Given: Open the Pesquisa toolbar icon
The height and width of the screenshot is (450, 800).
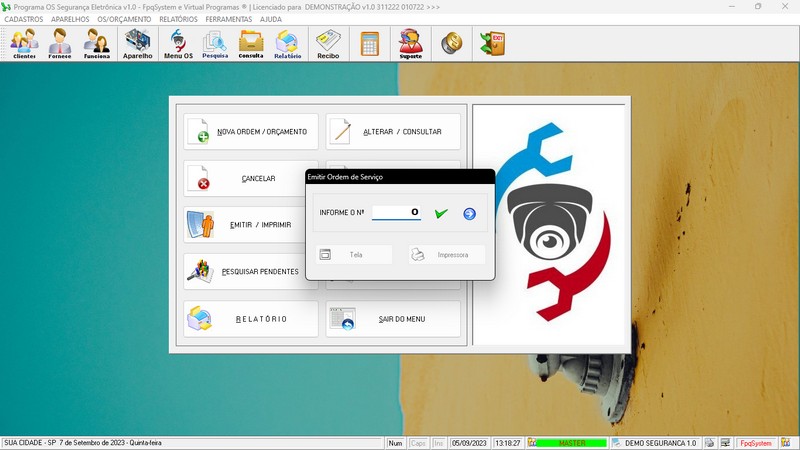Looking at the screenshot, I should (x=215, y=44).
